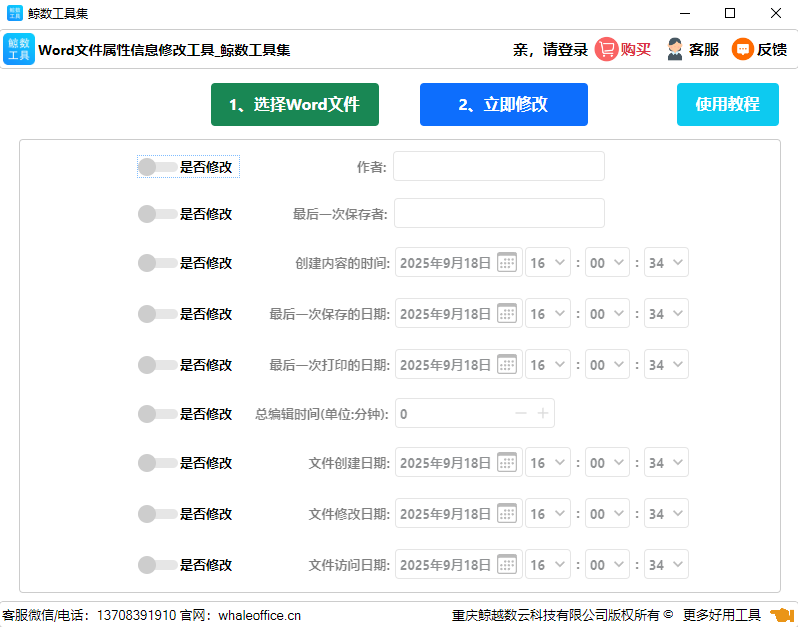Click the shopping cart 购买 icon
This screenshot has width=798, height=627.
[x=606, y=49]
